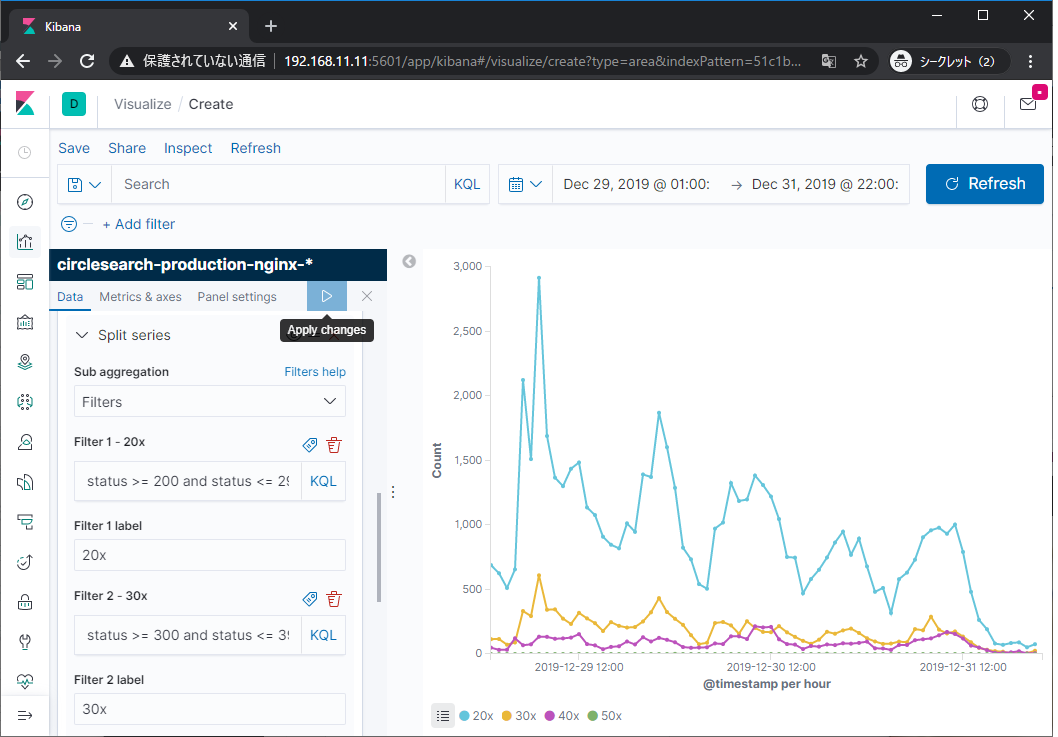Open Discover compass icon in sidebar
1058x737 pixels.
coord(25,202)
